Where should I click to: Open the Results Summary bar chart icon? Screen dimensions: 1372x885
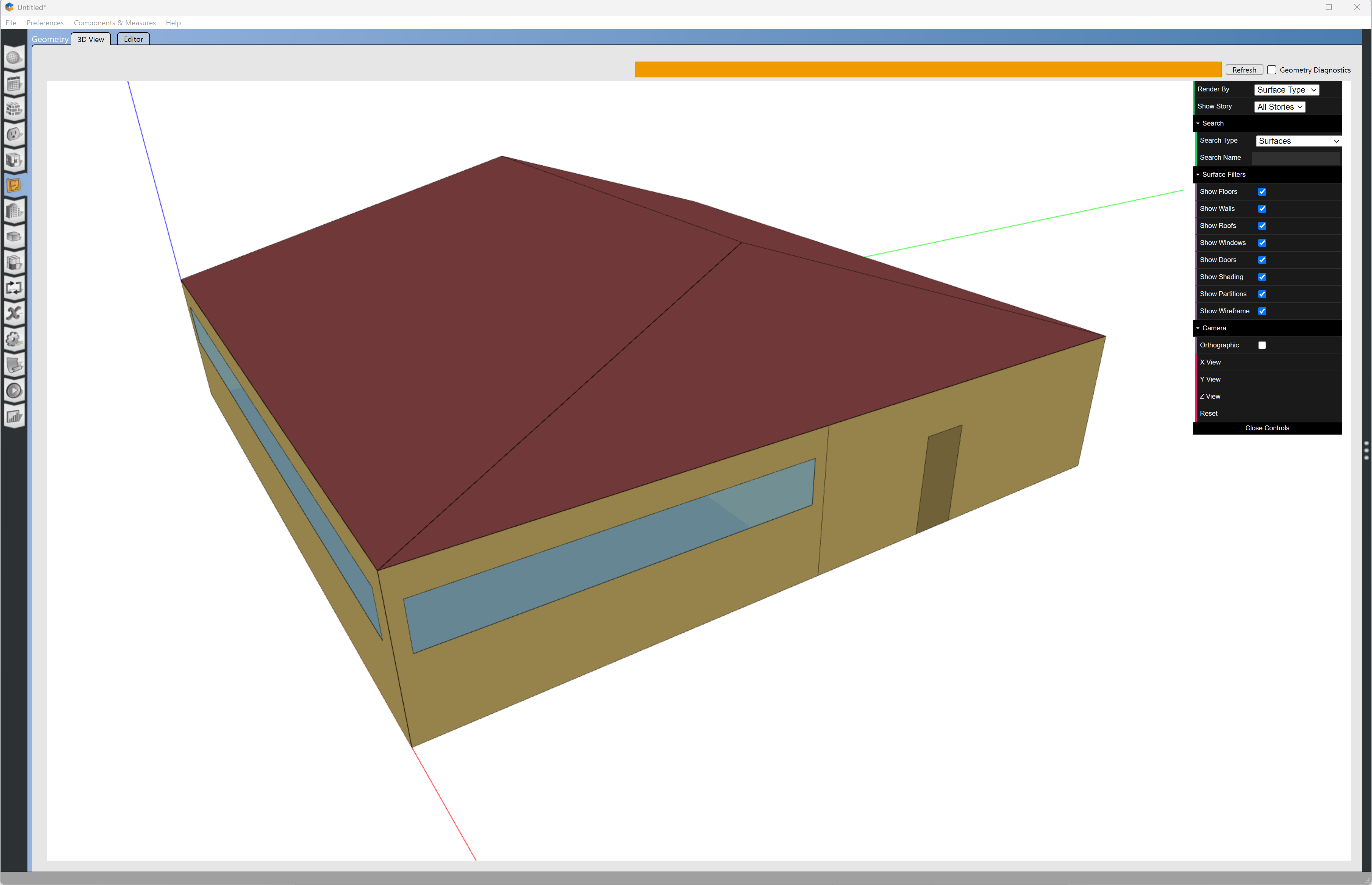click(14, 417)
